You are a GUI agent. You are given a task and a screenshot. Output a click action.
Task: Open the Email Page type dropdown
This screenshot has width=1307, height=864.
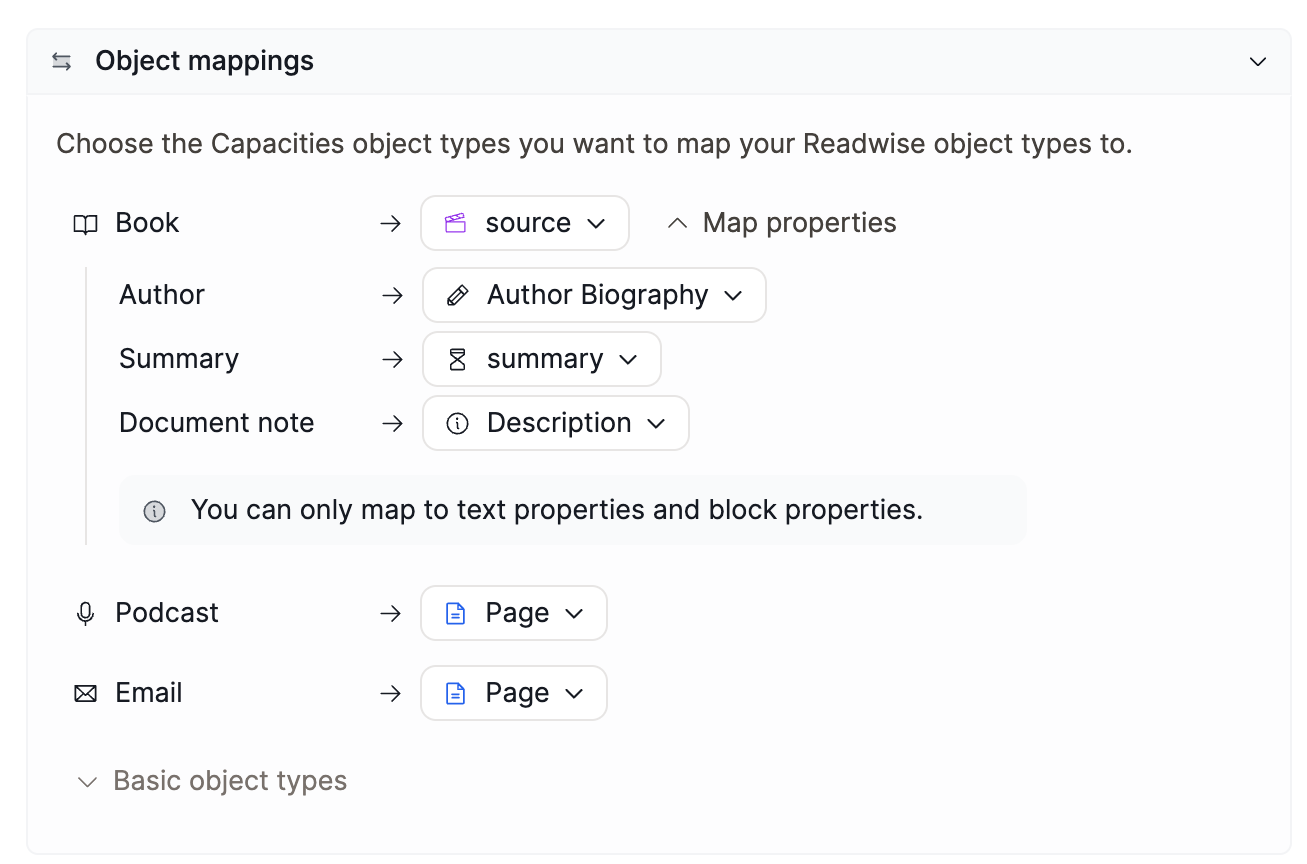click(514, 693)
